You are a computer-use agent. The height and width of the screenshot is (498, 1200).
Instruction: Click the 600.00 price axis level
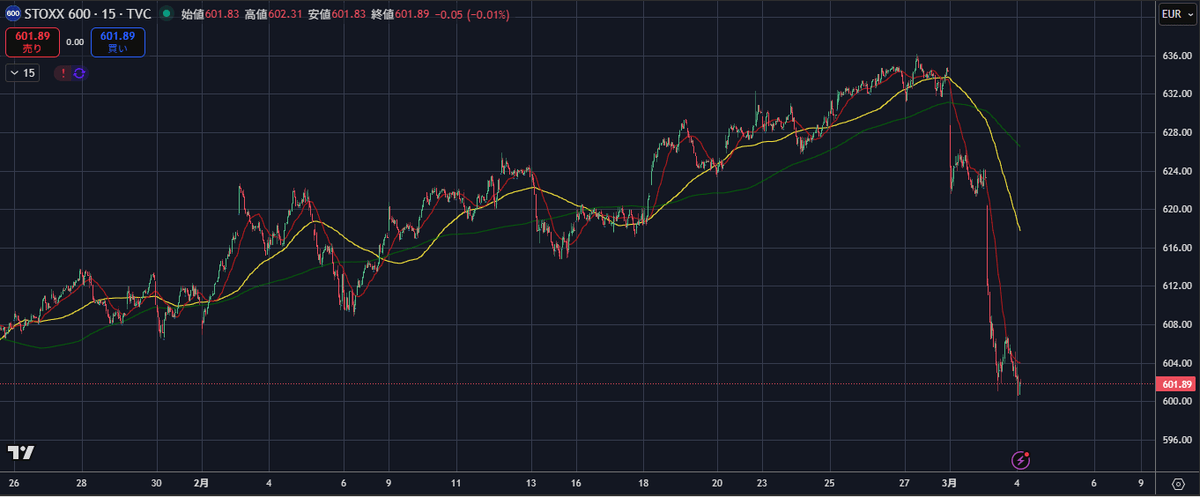pyautogui.click(x=1175, y=401)
